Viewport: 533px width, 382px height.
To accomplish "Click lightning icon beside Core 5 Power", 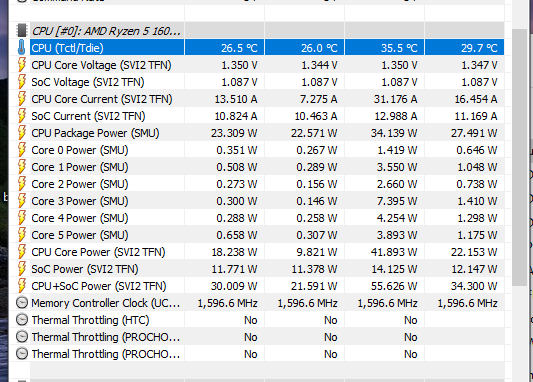I will [x=22, y=235].
